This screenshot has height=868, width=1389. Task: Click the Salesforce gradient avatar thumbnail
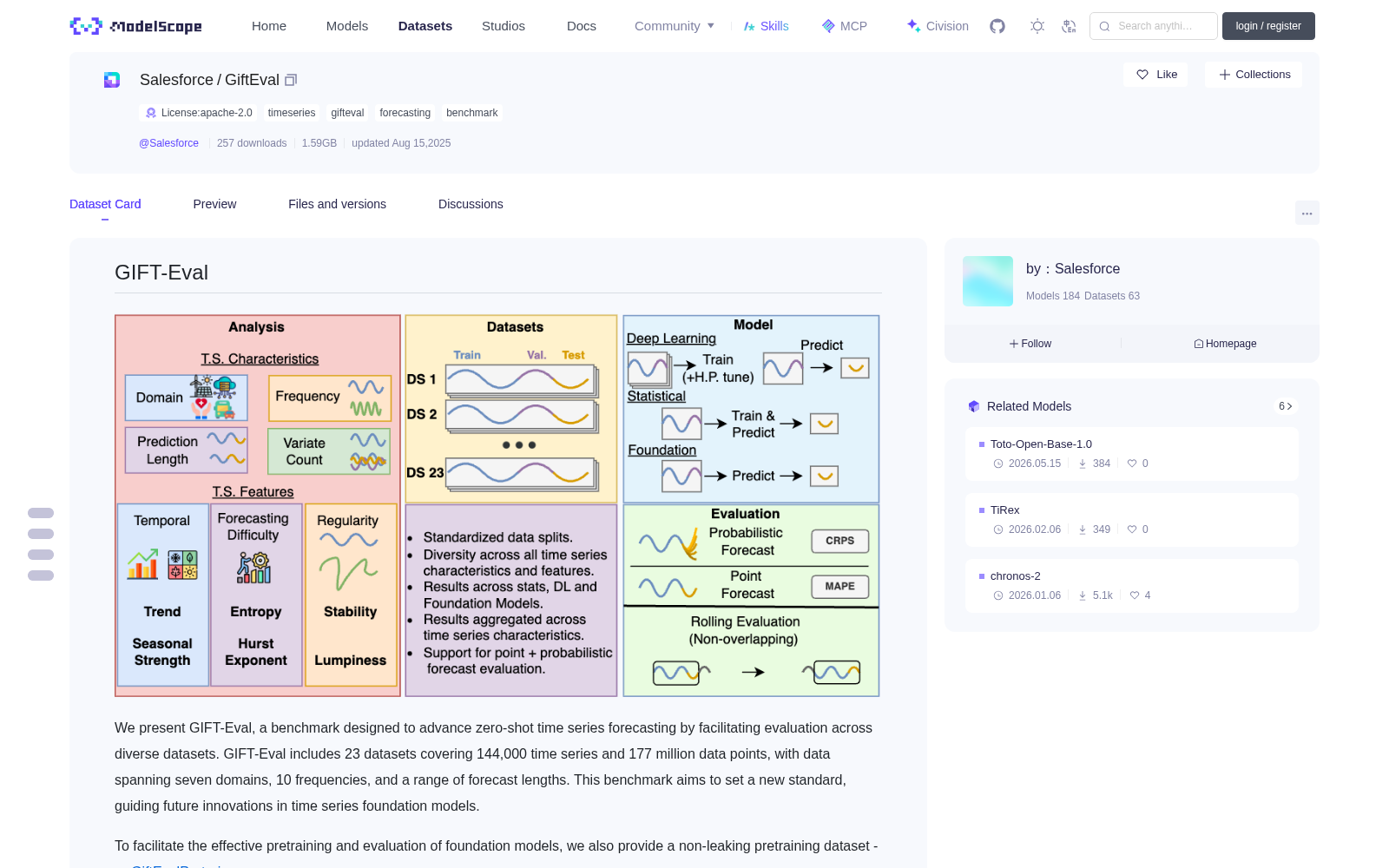[988, 281]
